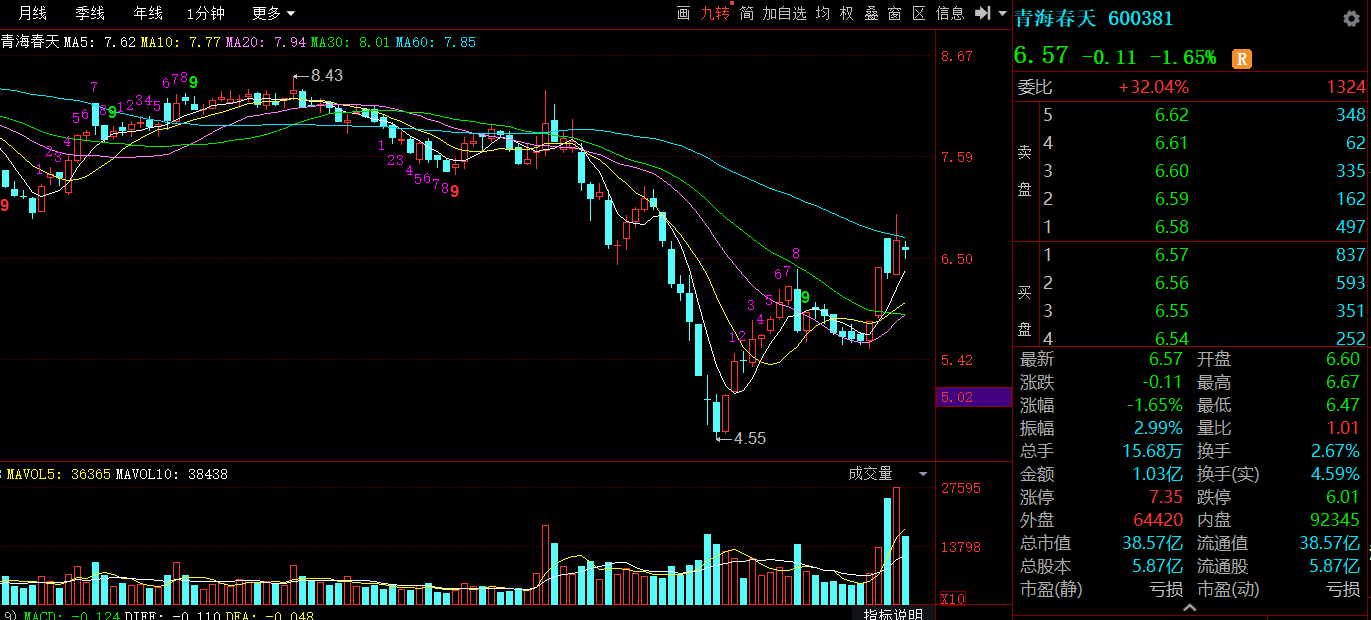Toggle the 九转 indicator
Screen dimensions: 1371x620
point(714,13)
